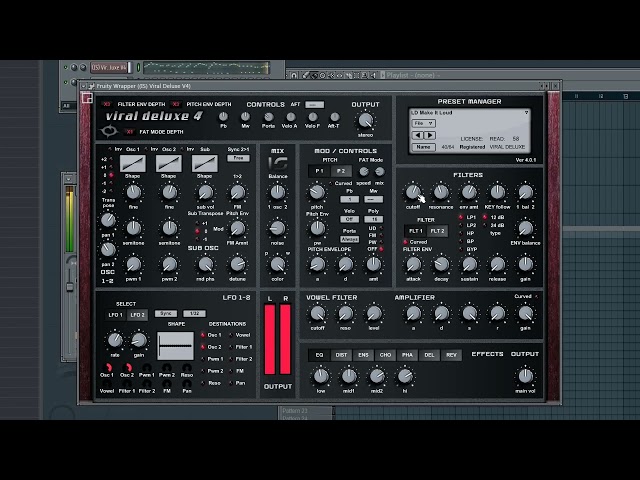
Task: Toggle the Inv LED for Sub
Action: pyautogui.click(x=182, y=149)
